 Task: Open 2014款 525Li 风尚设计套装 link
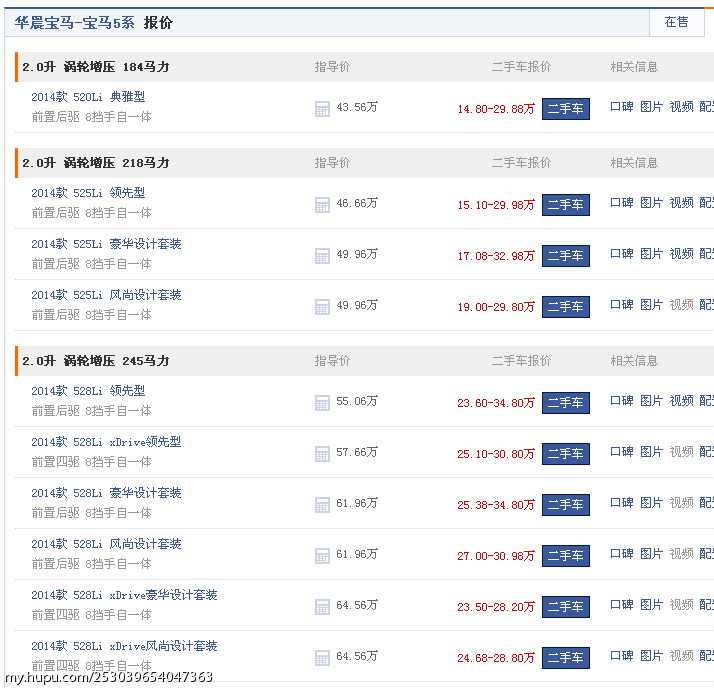106,295
